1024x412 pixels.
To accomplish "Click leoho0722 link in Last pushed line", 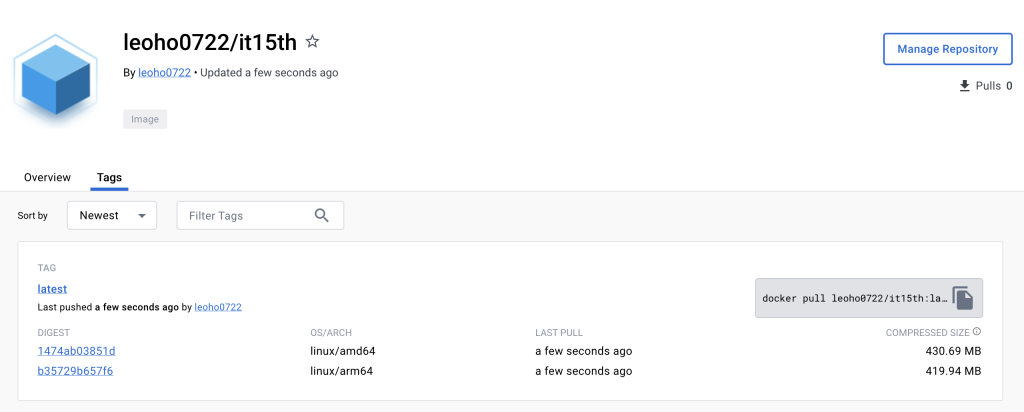I will (x=218, y=307).
